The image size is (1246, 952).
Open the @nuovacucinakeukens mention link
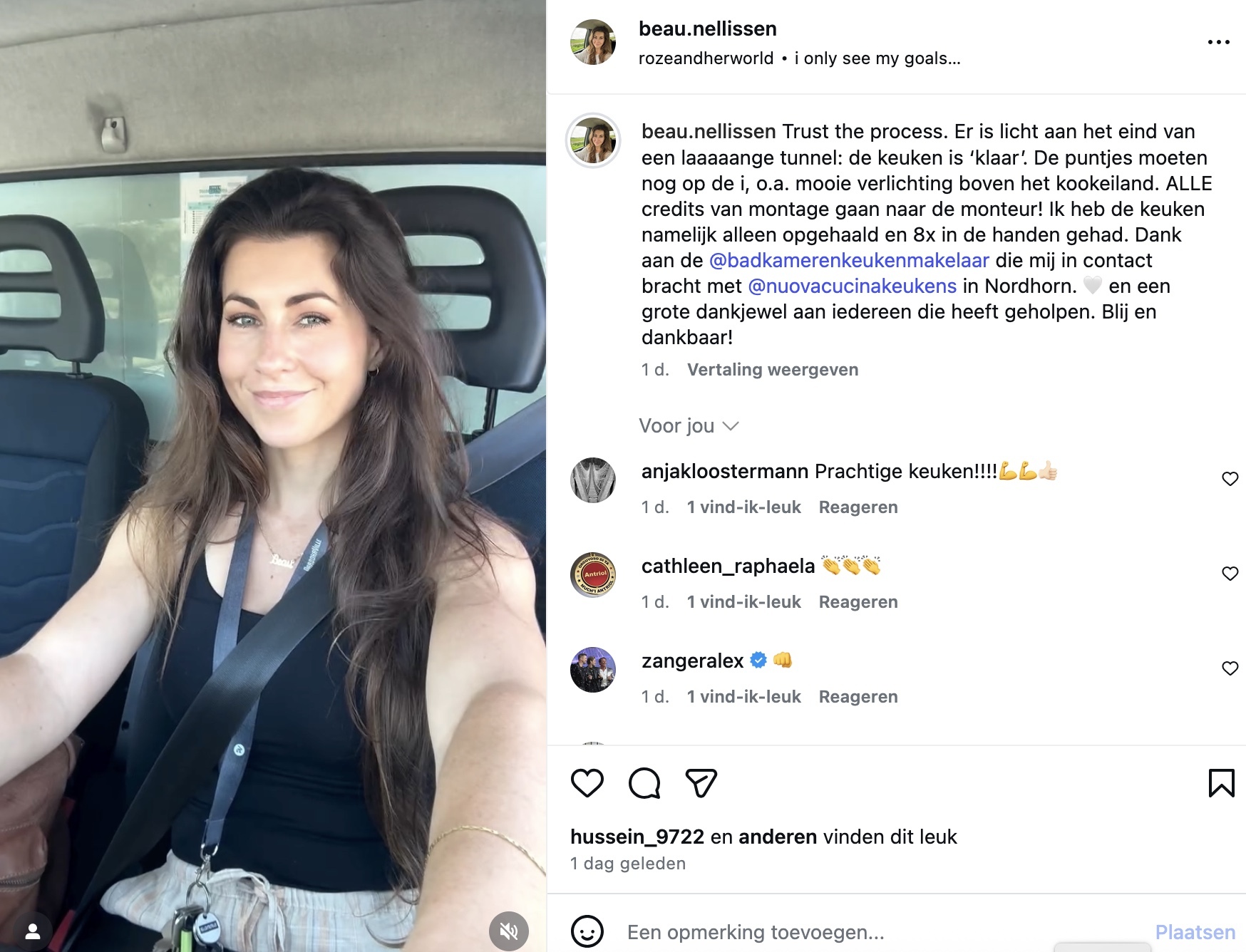(x=852, y=286)
